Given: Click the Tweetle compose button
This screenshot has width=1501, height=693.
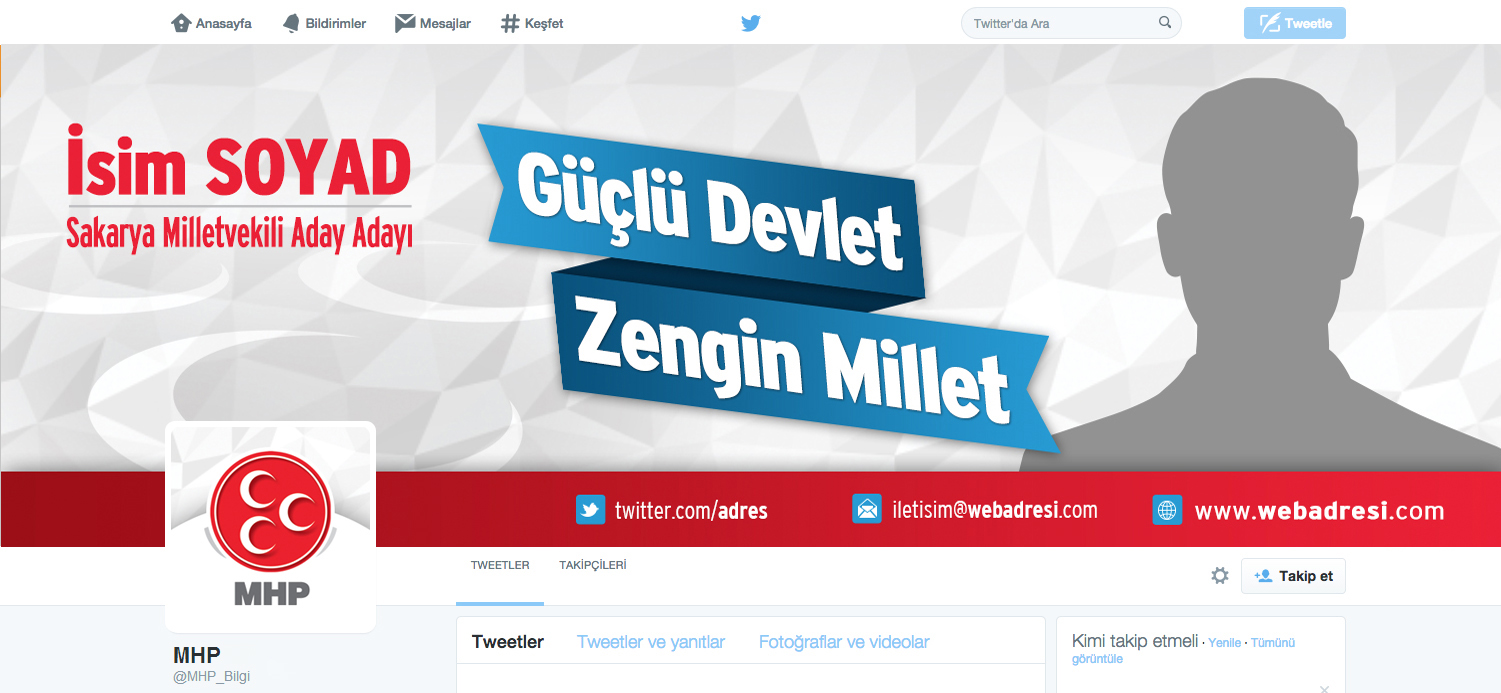Looking at the screenshot, I should [1295, 23].
